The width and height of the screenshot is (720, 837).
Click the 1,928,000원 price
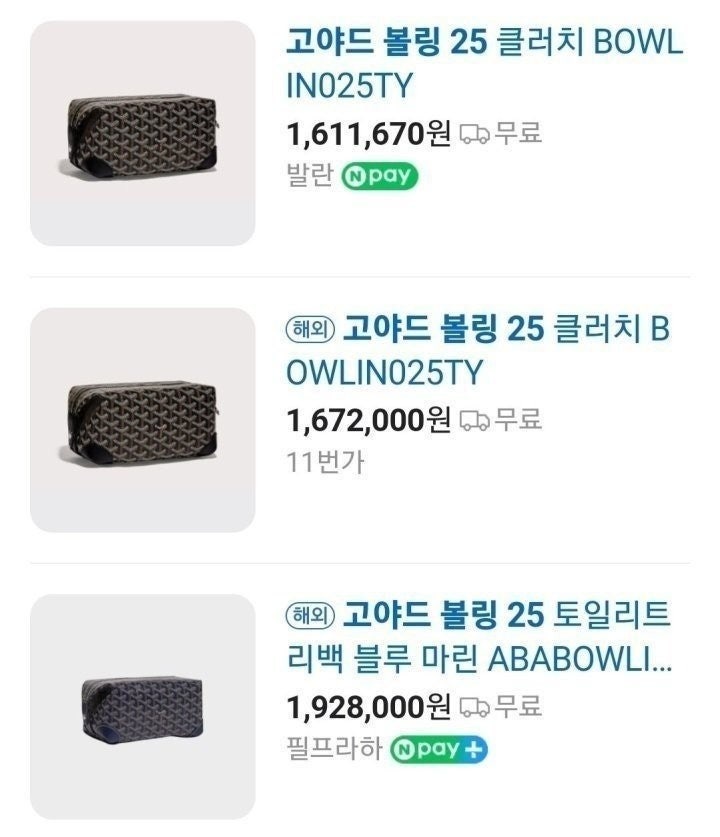[x=368, y=707]
